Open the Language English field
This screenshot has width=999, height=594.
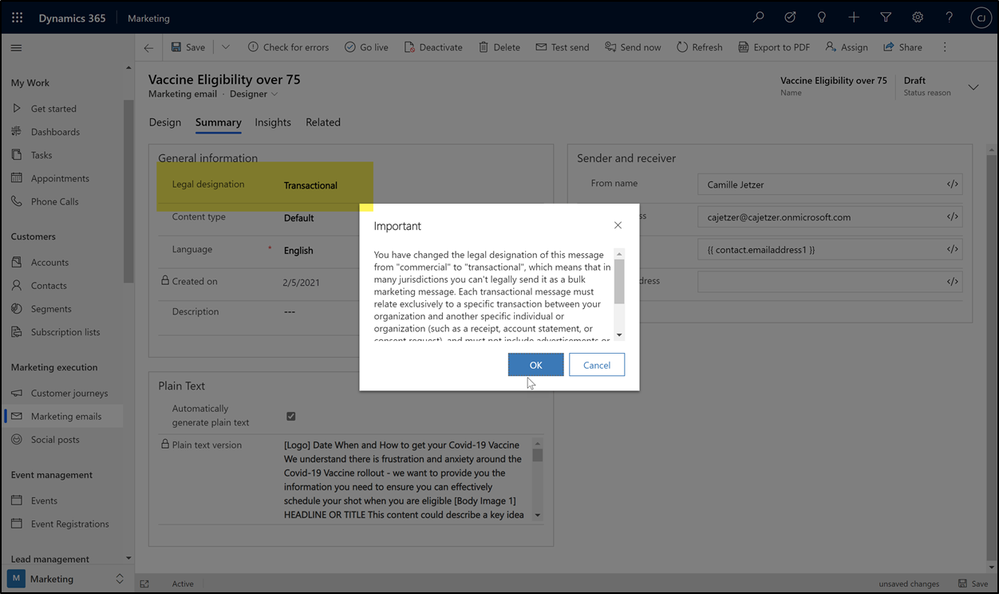[x=298, y=250]
